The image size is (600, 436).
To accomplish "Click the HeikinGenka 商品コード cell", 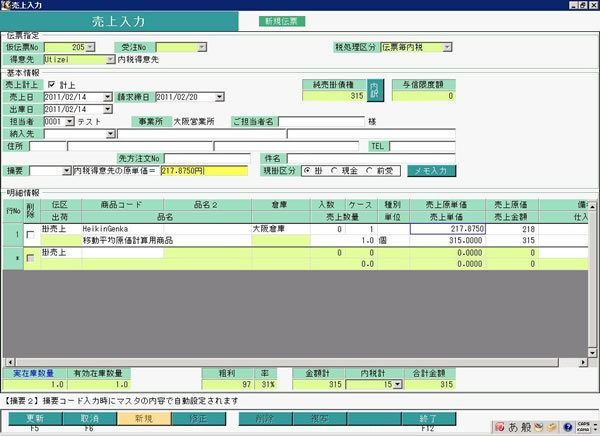I will [122, 229].
